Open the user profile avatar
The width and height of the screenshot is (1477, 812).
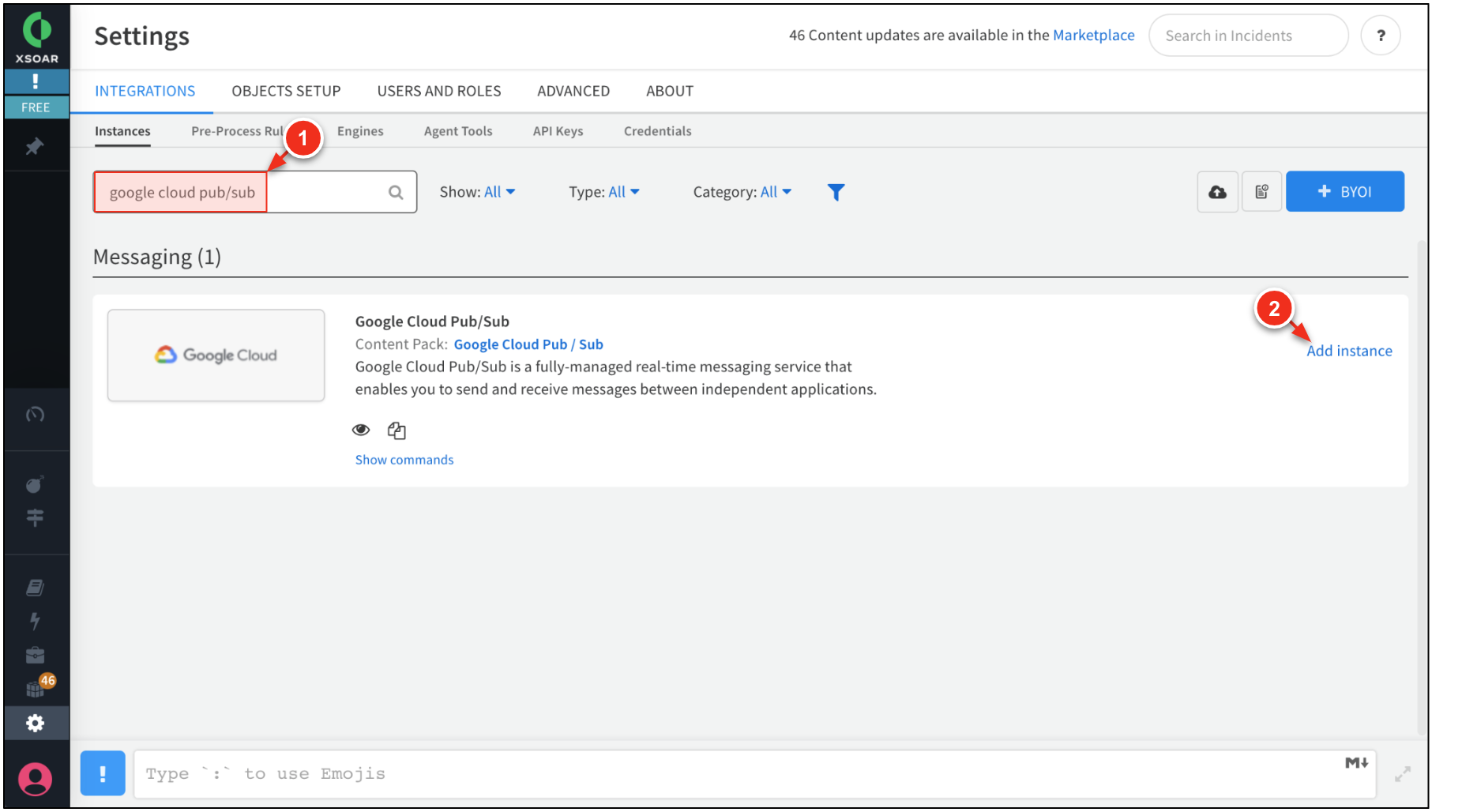coord(35,779)
